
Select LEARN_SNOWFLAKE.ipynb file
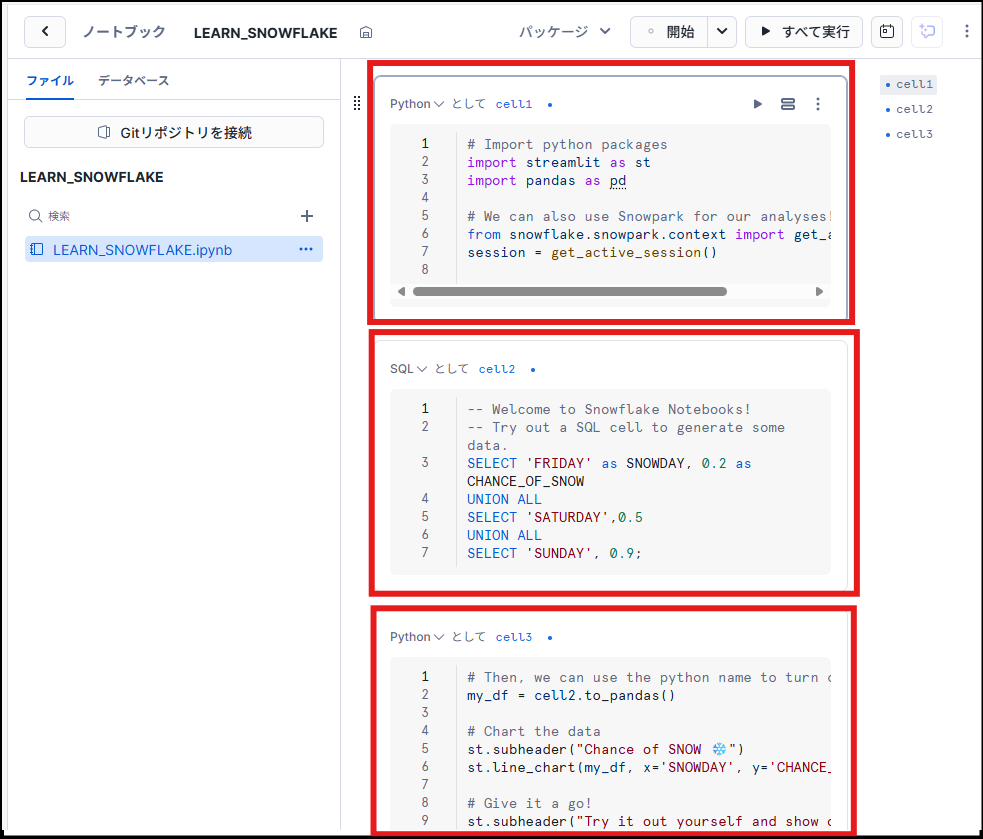coord(174,250)
